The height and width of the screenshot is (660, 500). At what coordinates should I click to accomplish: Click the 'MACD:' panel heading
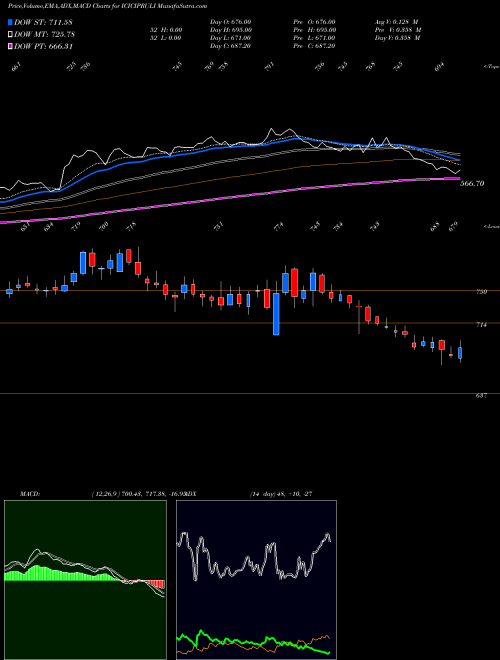(x=29, y=493)
